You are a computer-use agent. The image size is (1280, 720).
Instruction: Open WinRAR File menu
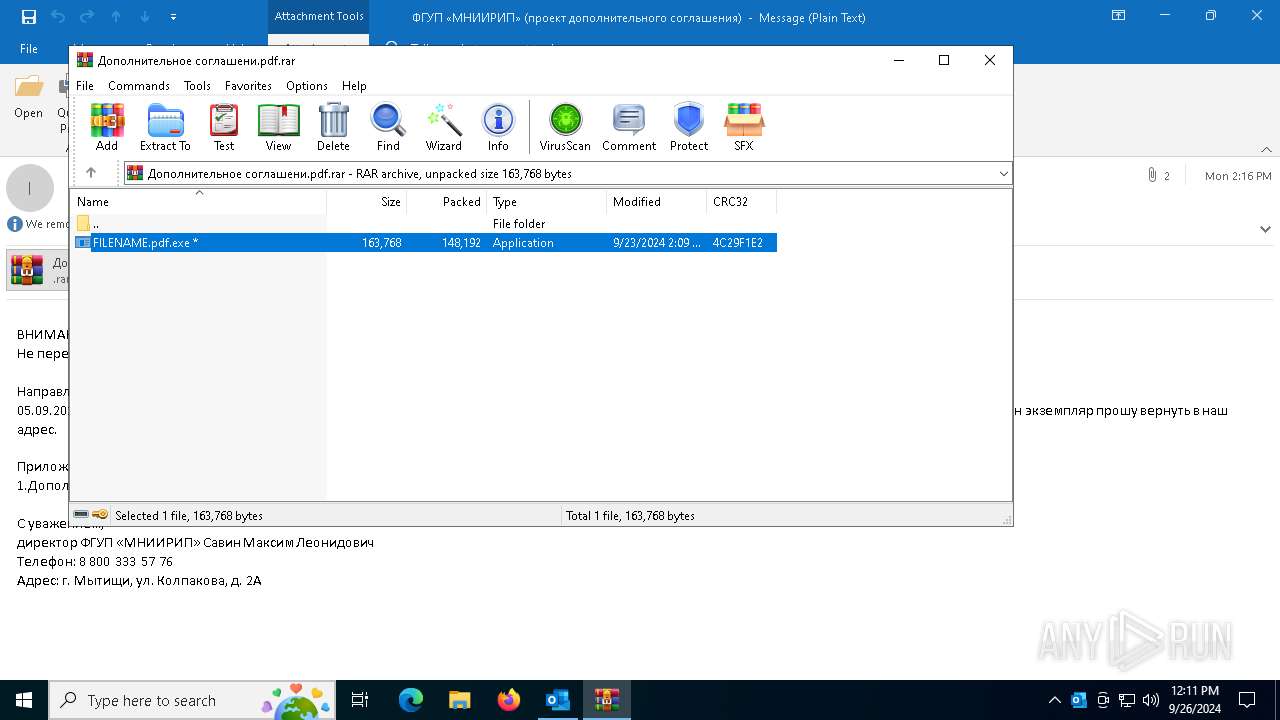pyautogui.click(x=85, y=85)
